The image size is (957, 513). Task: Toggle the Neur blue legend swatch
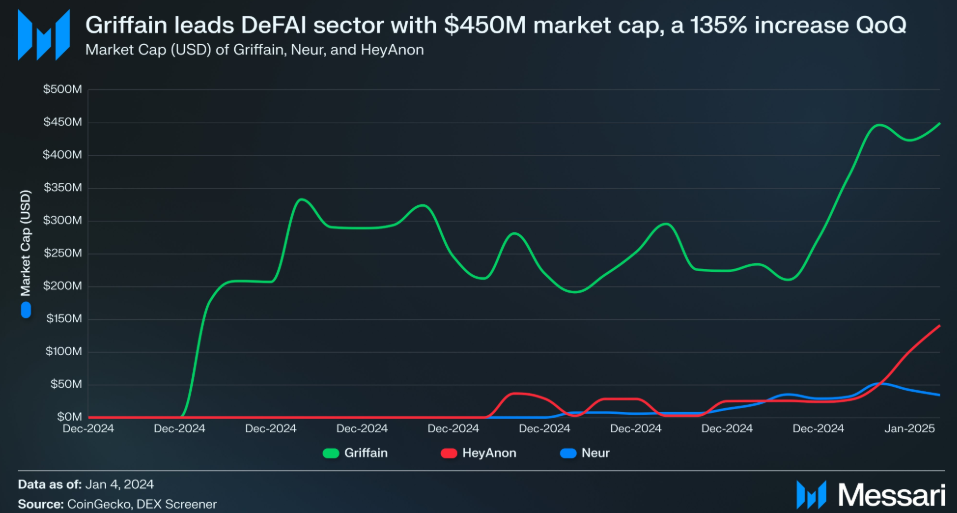[x=568, y=453]
